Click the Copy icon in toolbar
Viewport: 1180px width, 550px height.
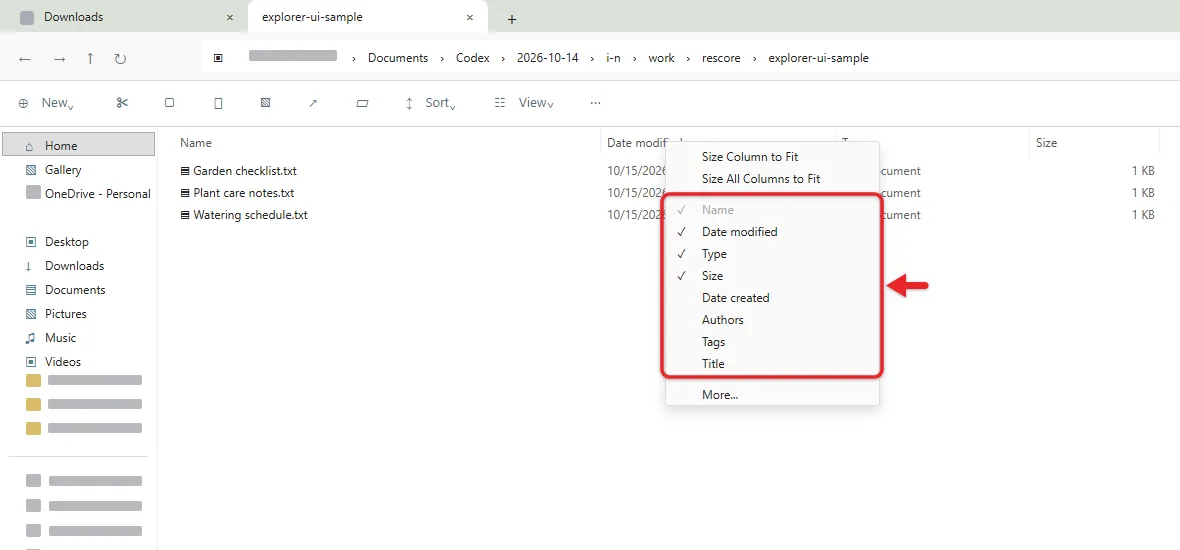click(x=169, y=103)
